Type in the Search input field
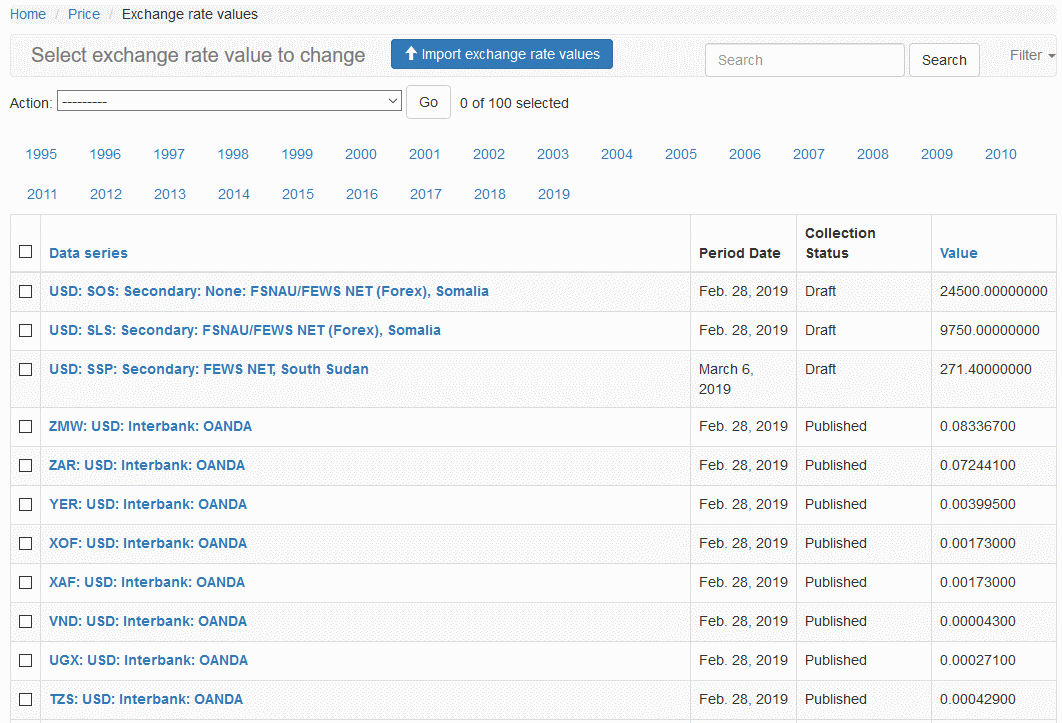The image size is (1062, 723). [804, 60]
